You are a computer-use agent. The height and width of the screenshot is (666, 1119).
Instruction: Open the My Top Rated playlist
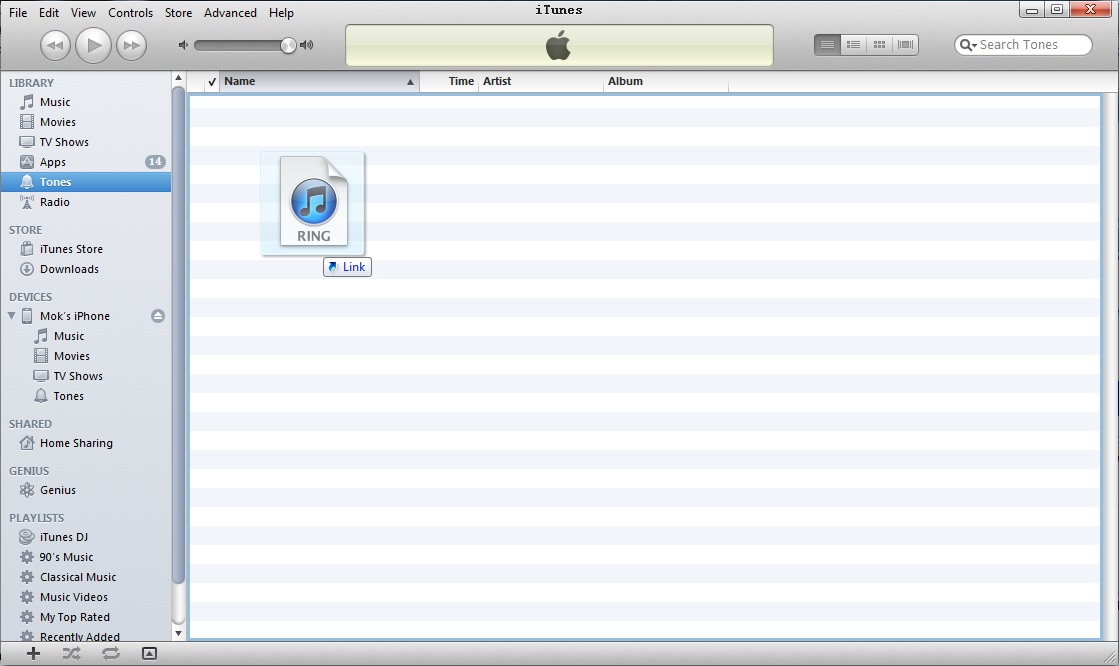pyautogui.click(x=86, y=617)
